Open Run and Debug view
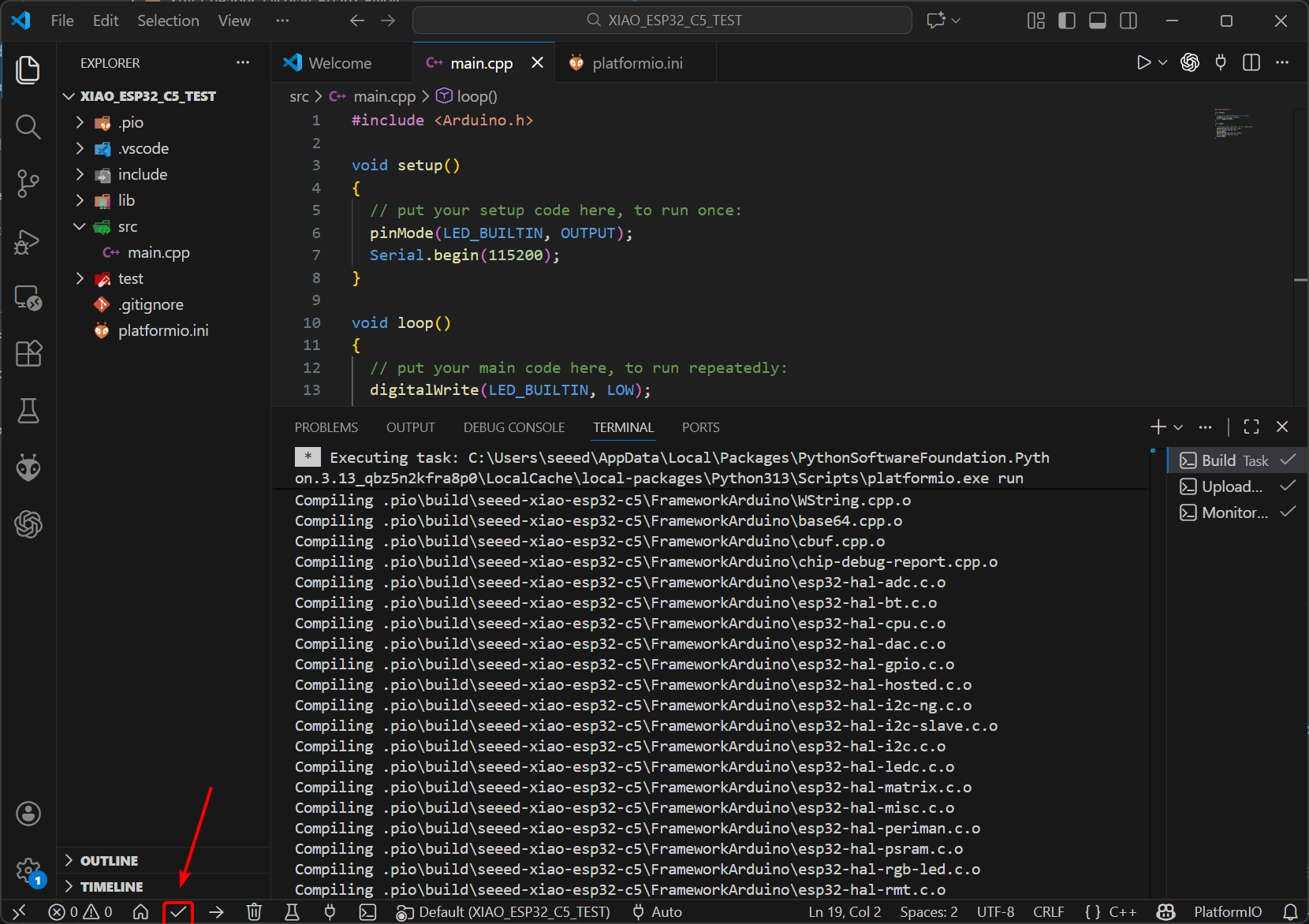The width and height of the screenshot is (1309, 924). point(28,241)
